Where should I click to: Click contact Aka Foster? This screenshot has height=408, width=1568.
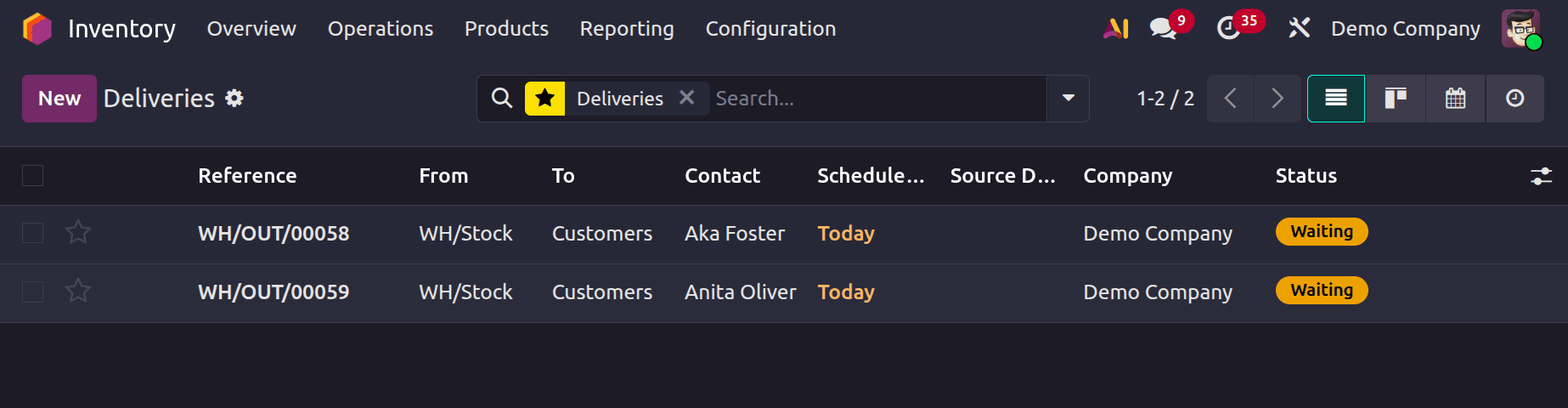pos(735,233)
